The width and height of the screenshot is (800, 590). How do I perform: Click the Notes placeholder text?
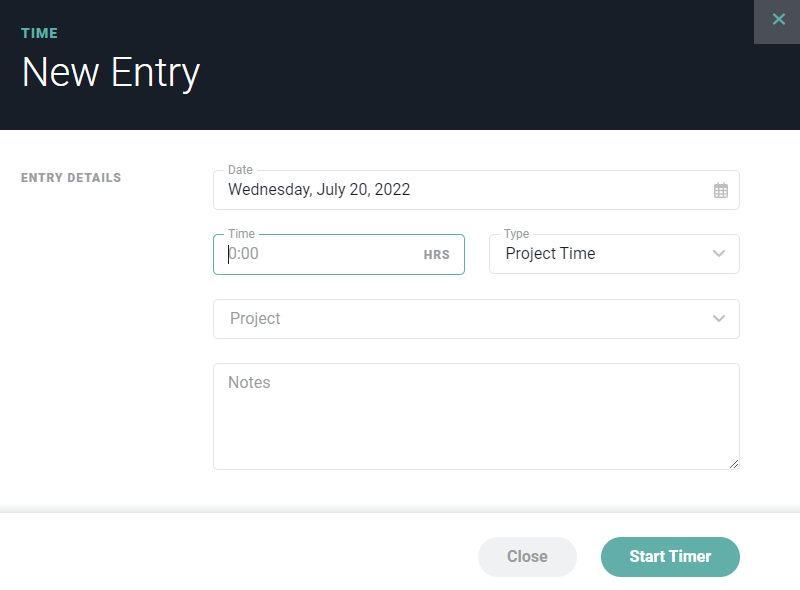[x=249, y=383]
